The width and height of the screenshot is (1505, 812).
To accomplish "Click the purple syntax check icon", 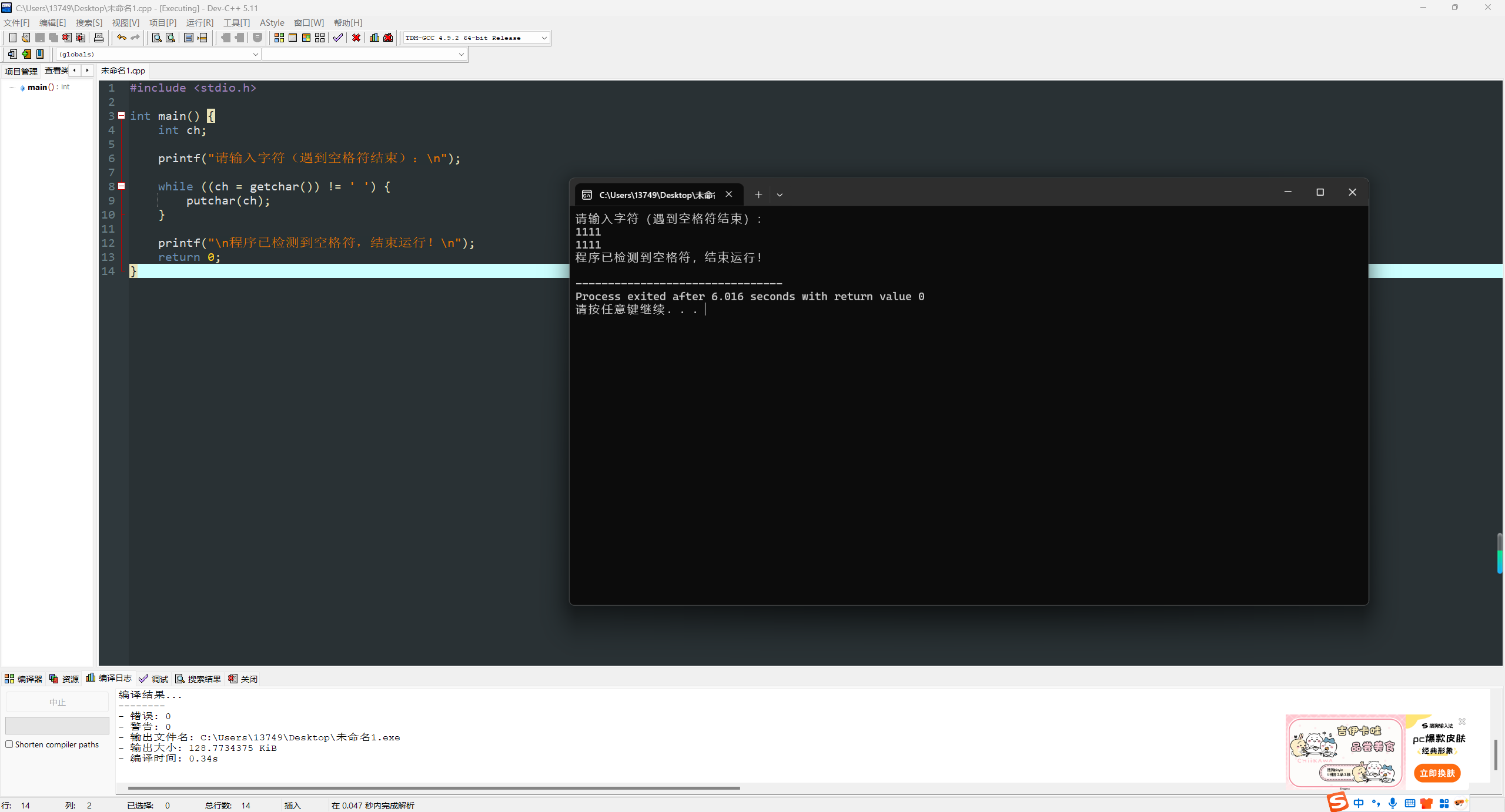I will [337, 38].
